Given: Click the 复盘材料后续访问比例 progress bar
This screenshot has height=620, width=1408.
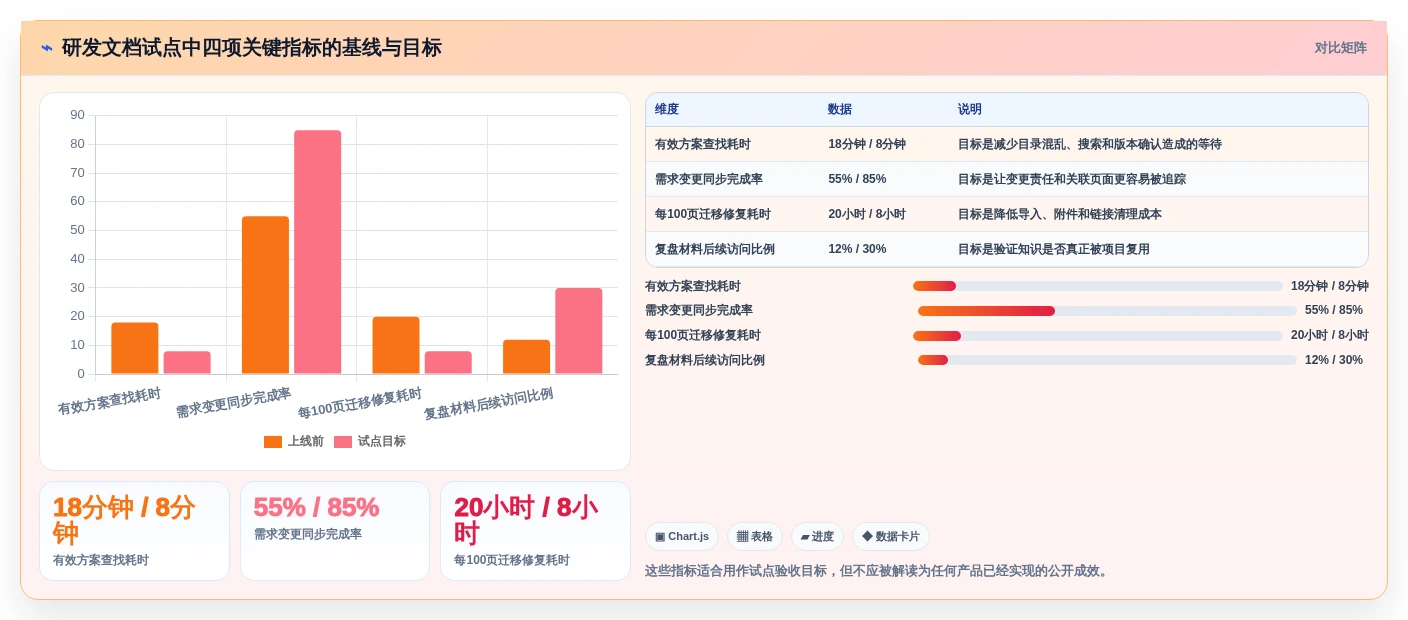Looking at the screenshot, I should point(1107,360).
